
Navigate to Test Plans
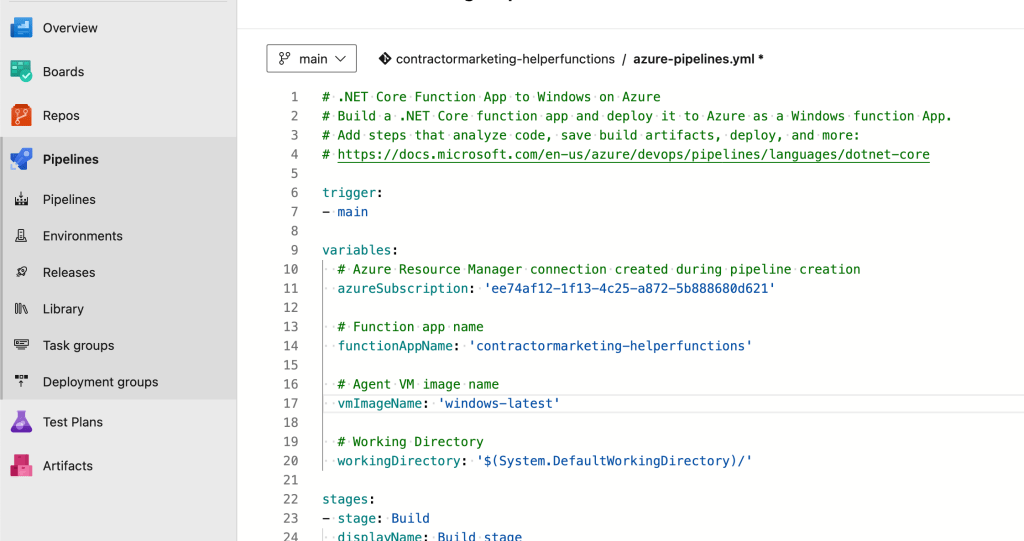click(x=72, y=422)
